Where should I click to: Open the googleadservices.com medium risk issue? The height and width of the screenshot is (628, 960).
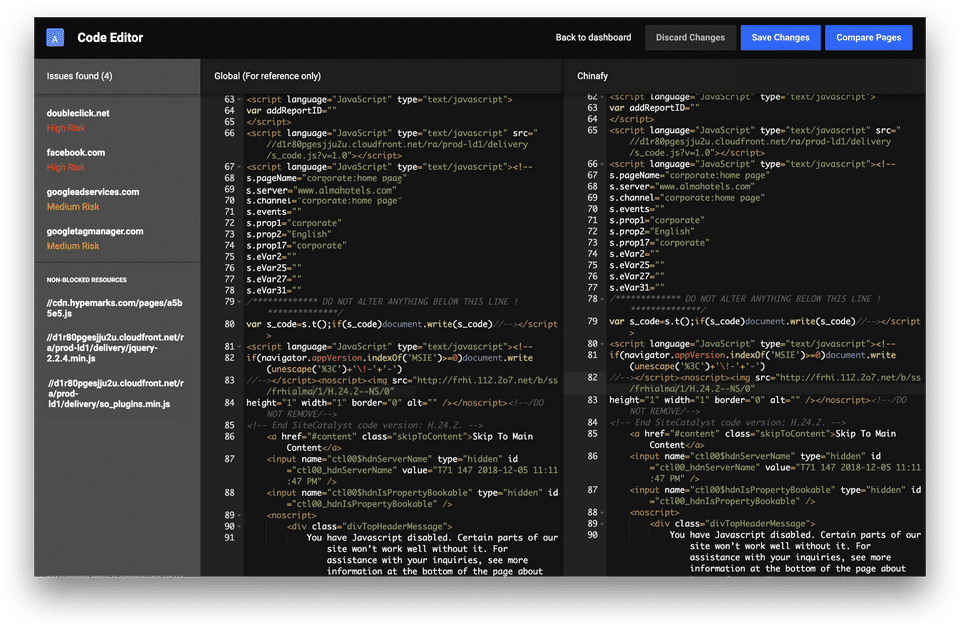[92, 198]
